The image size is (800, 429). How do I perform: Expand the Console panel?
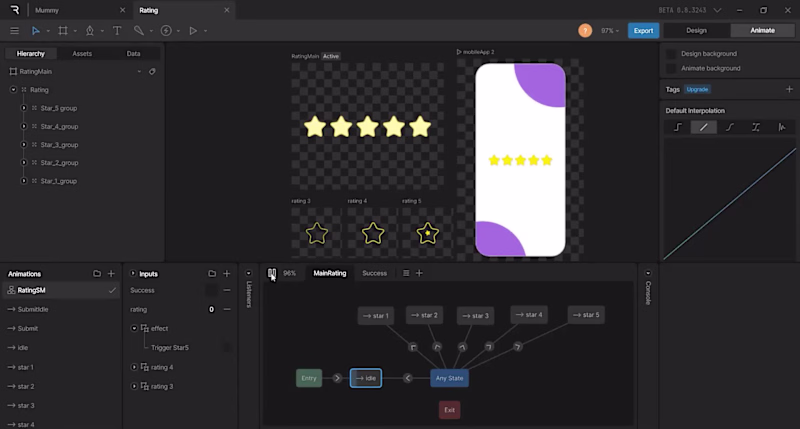(x=648, y=273)
